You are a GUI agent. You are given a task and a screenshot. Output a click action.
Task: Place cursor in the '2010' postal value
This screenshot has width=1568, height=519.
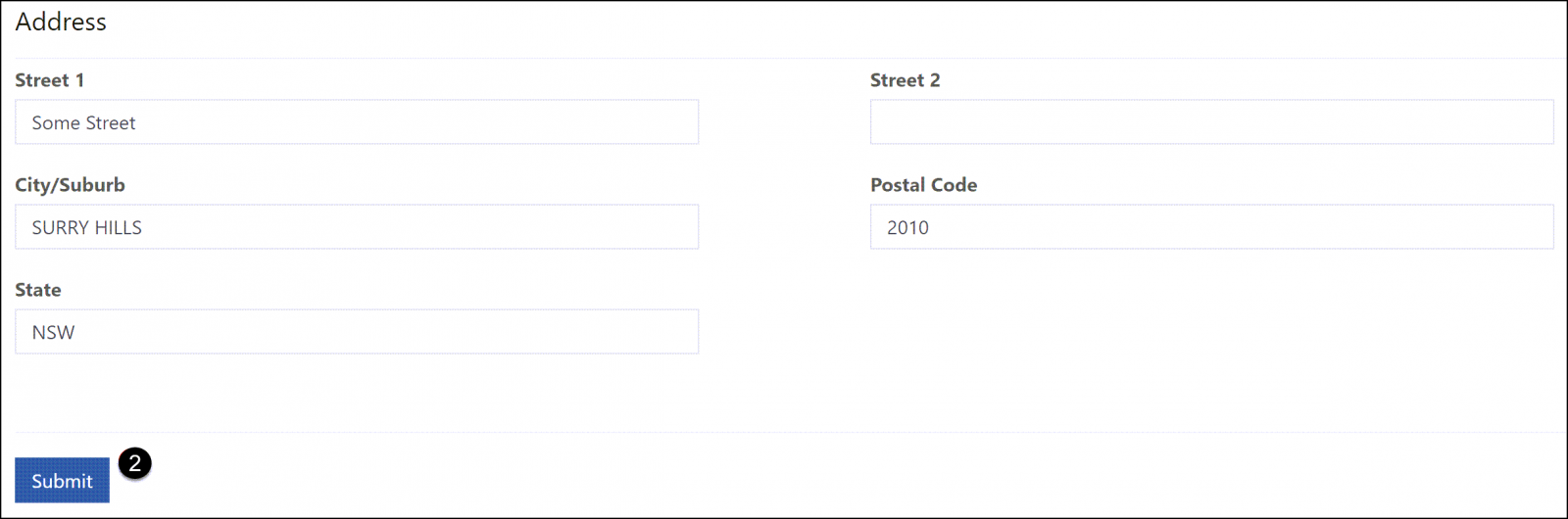click(x=908, y=228)
